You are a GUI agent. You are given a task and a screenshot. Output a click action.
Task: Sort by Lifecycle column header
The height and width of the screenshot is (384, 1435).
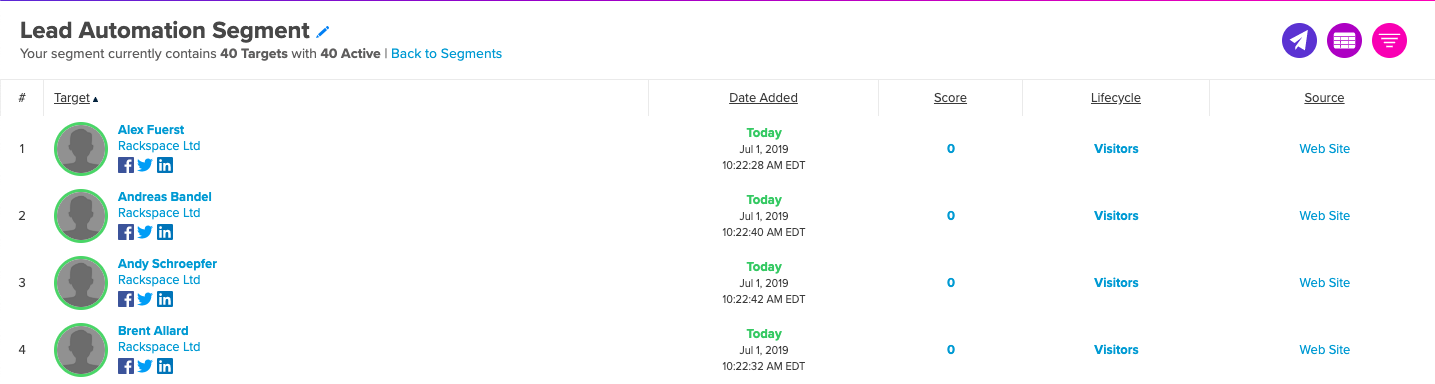tap(1116, 98)
